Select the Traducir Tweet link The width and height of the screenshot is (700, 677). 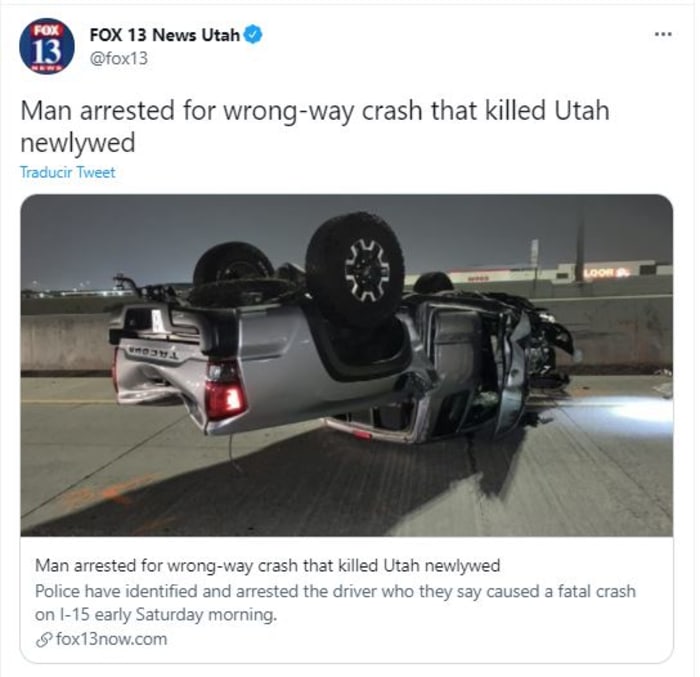67,172
